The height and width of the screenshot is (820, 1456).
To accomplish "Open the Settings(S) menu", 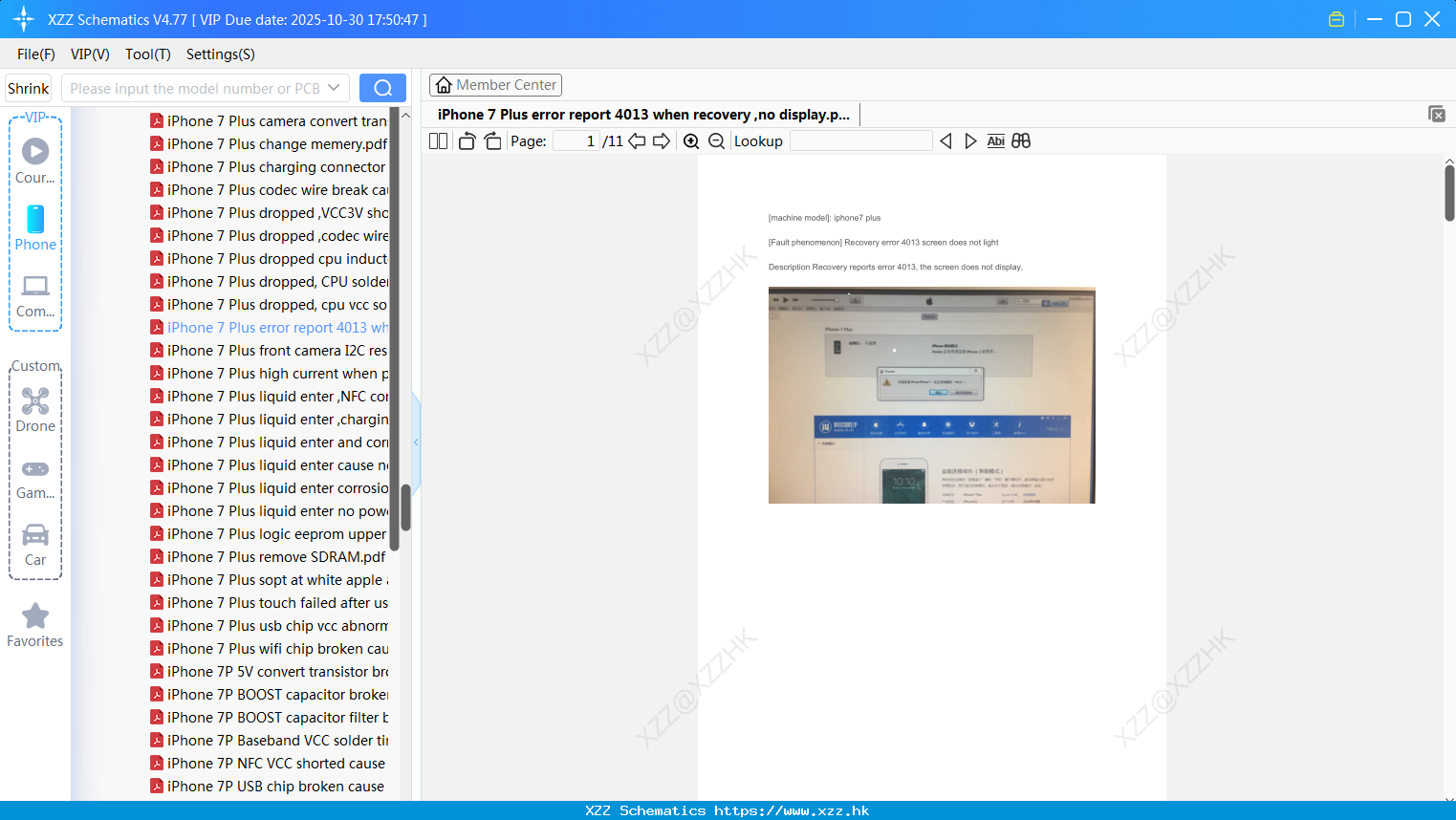I will [x=221, y=54].
